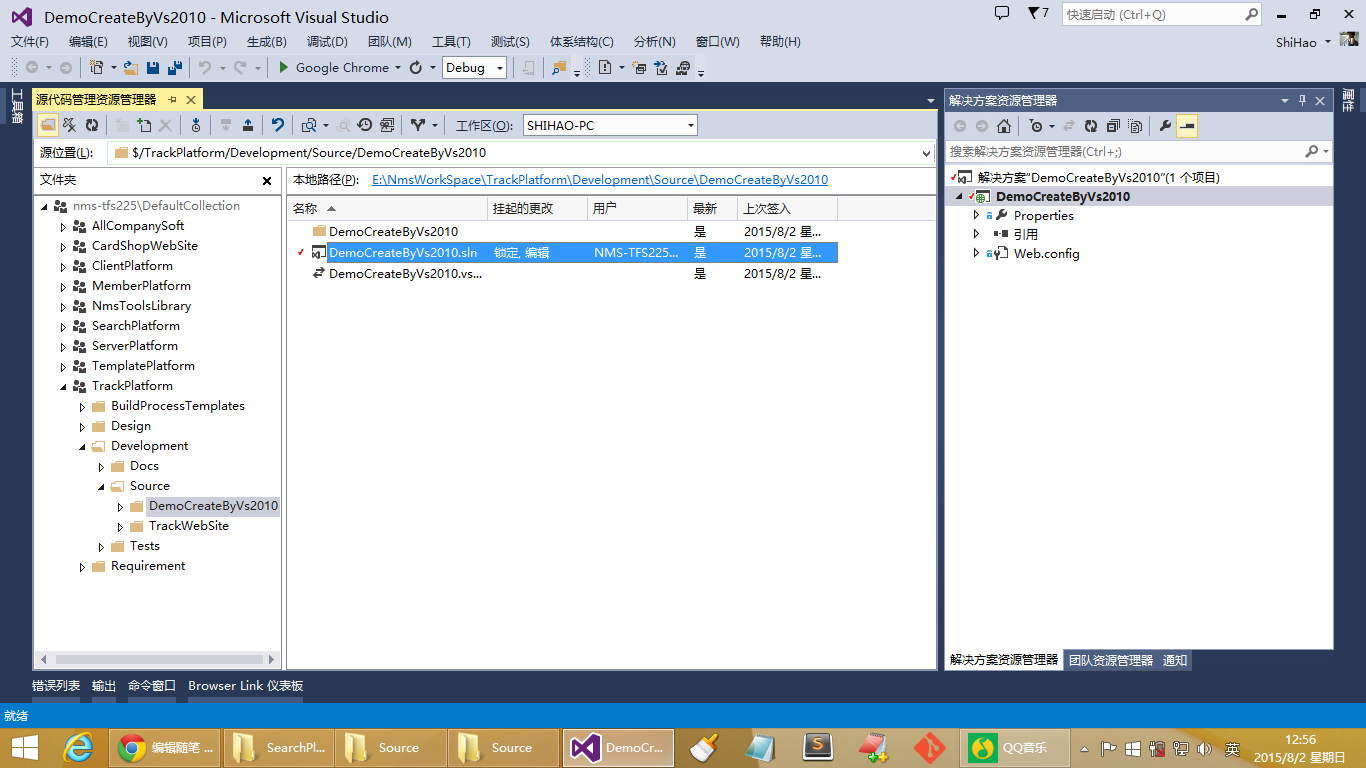The image size is (1366, 768).
Task: Click the view history clock icon
Action: 365,125
